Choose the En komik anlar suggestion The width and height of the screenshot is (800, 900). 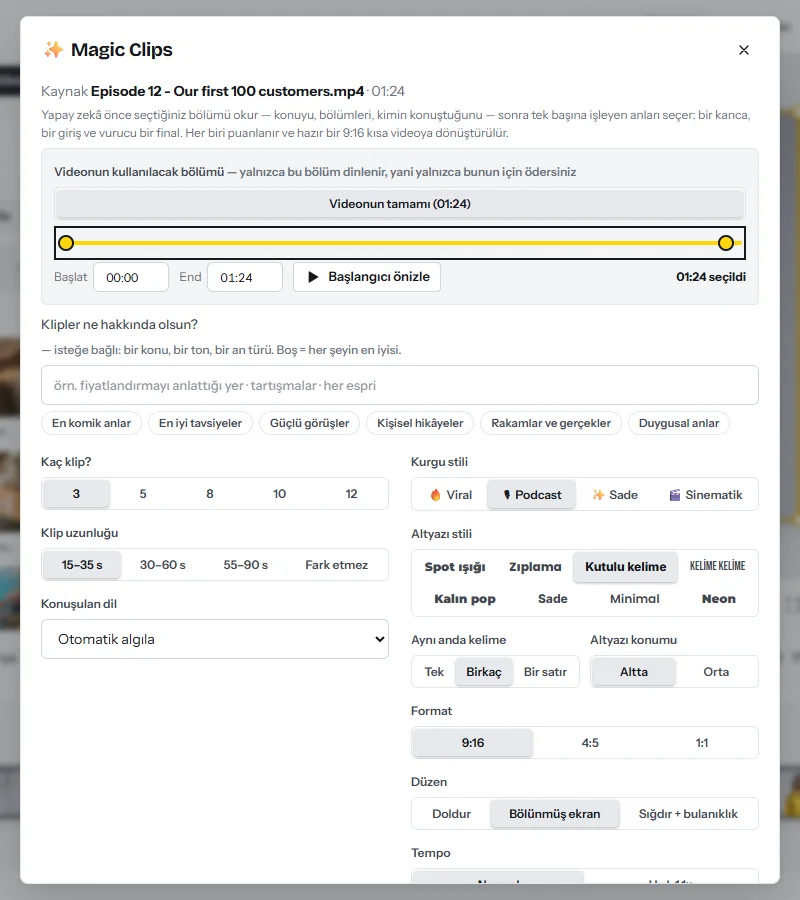pyautogui.click(x=91, y=423)
